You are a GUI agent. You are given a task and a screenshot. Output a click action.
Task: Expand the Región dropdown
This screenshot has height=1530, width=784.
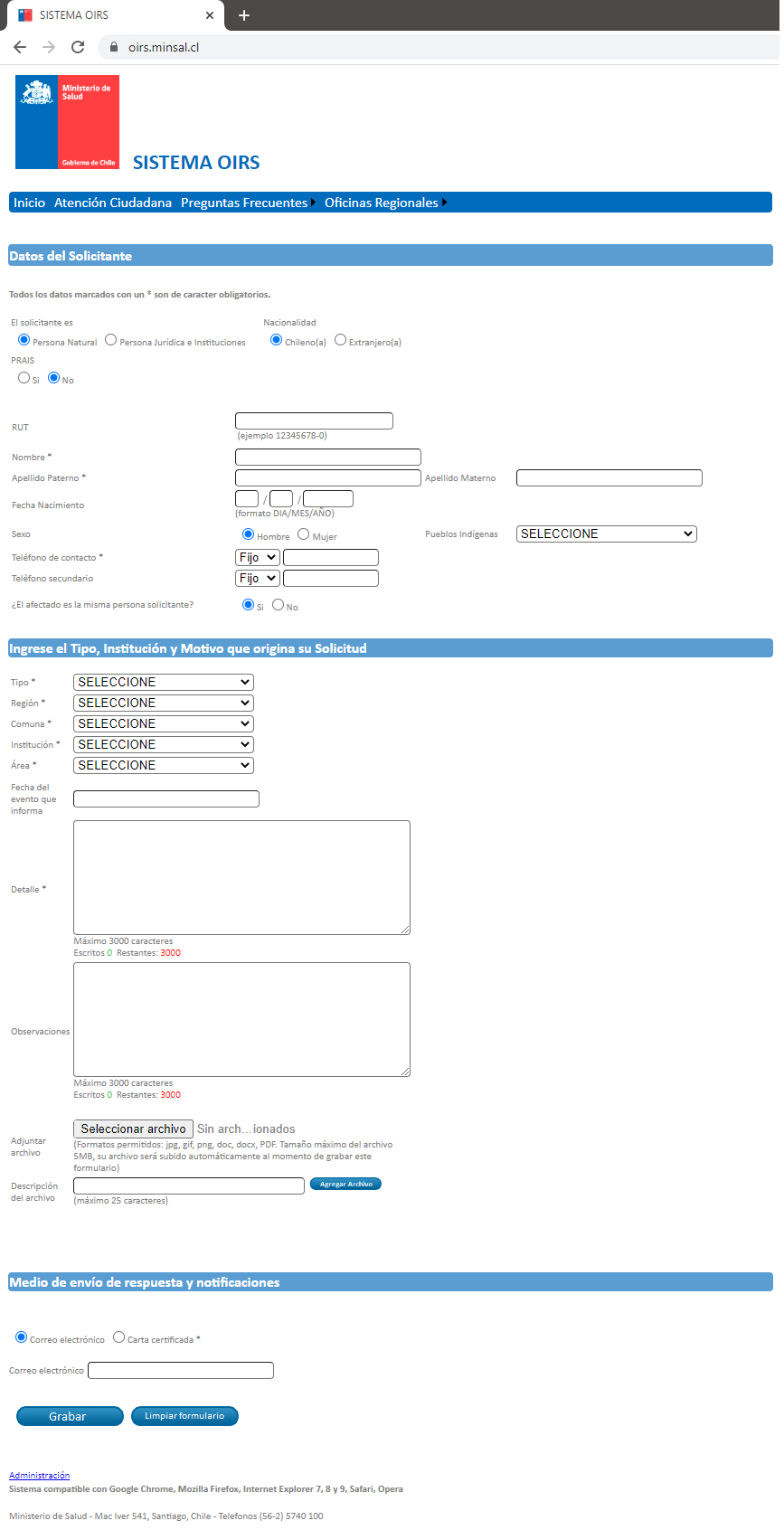point(163,704)
